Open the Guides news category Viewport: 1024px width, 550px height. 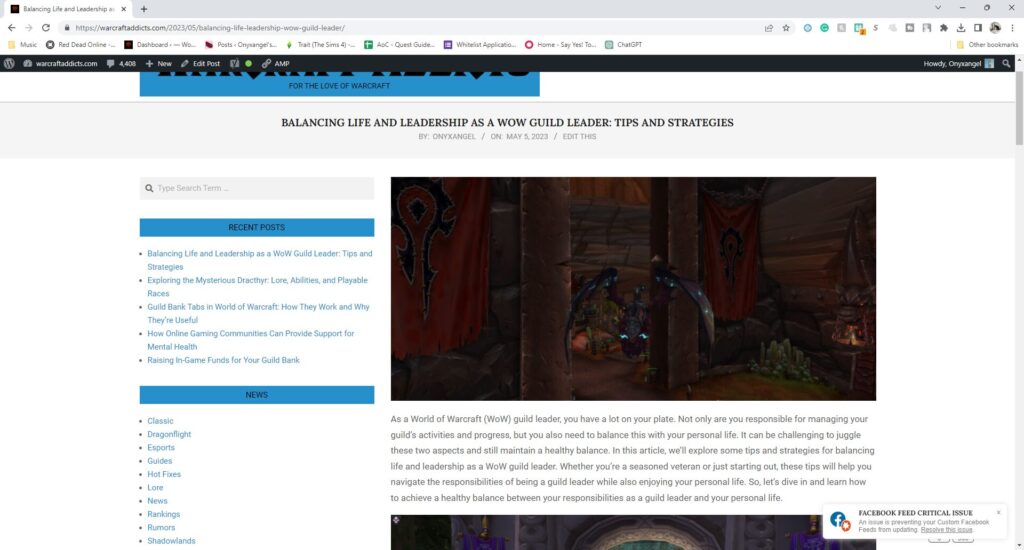[159, 461]
